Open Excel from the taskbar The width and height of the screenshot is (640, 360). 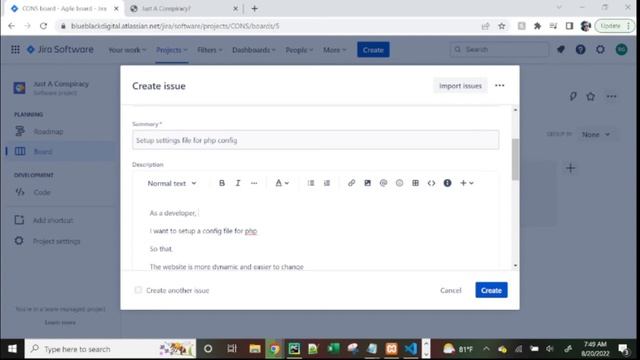[x=333, y=349]
